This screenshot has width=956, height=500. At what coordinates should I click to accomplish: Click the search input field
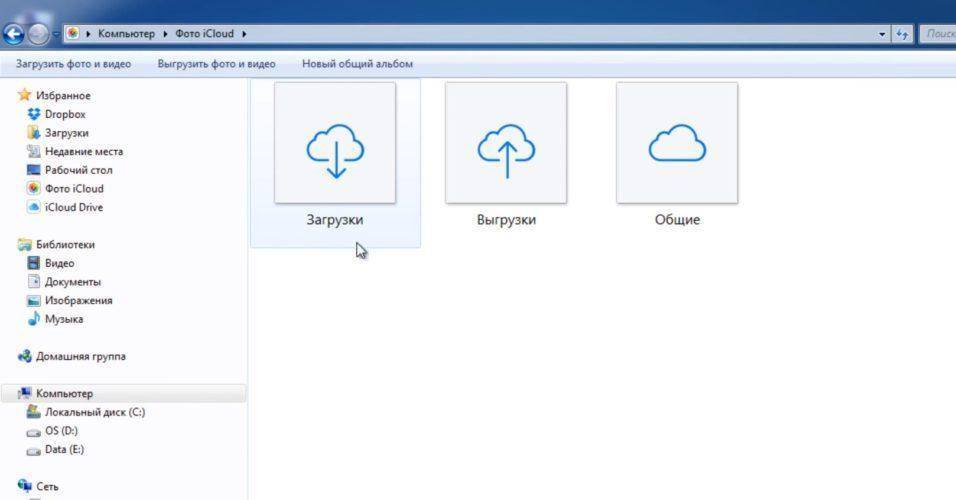[x=938, y=34]
